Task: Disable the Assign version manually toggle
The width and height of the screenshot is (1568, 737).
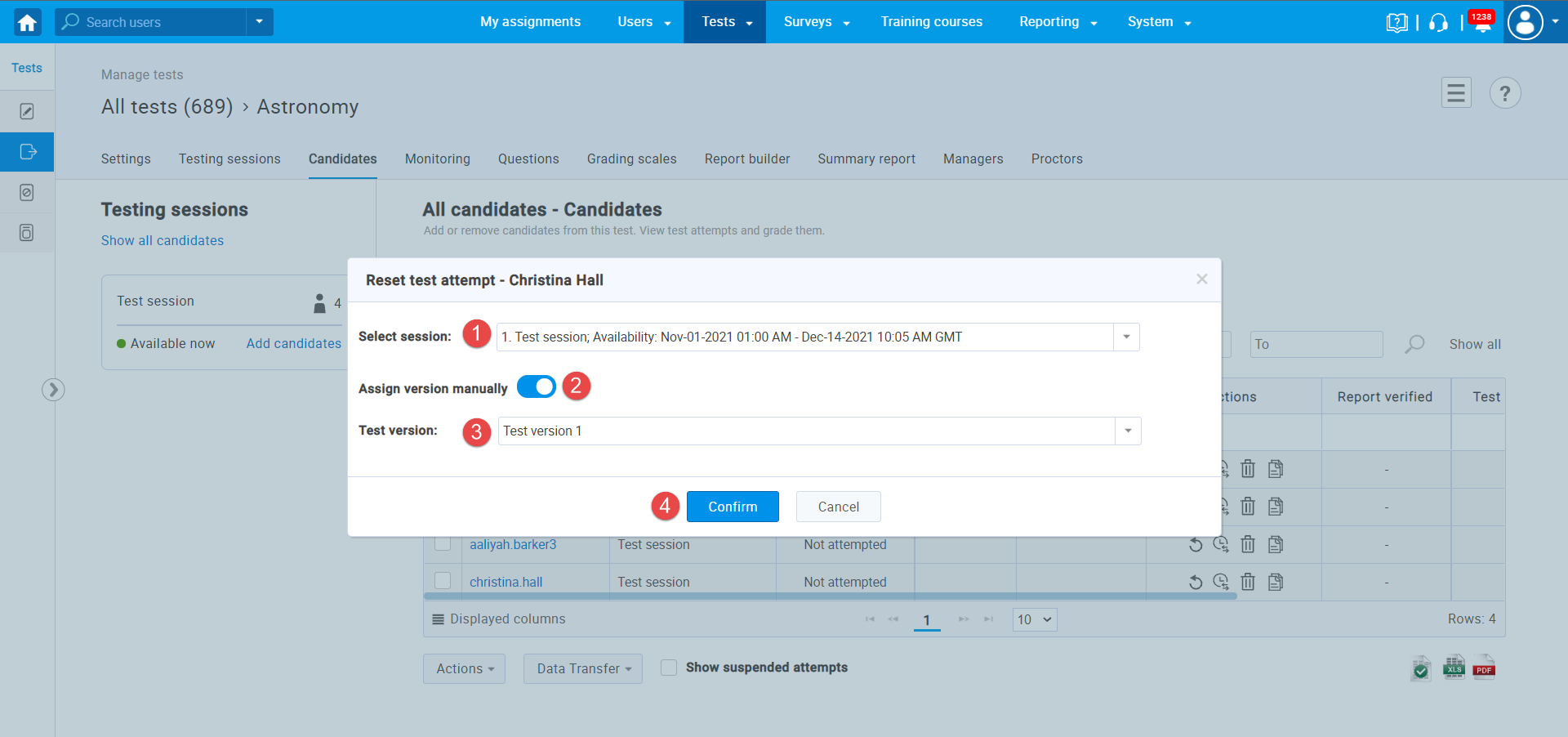Action: point(537,386)
